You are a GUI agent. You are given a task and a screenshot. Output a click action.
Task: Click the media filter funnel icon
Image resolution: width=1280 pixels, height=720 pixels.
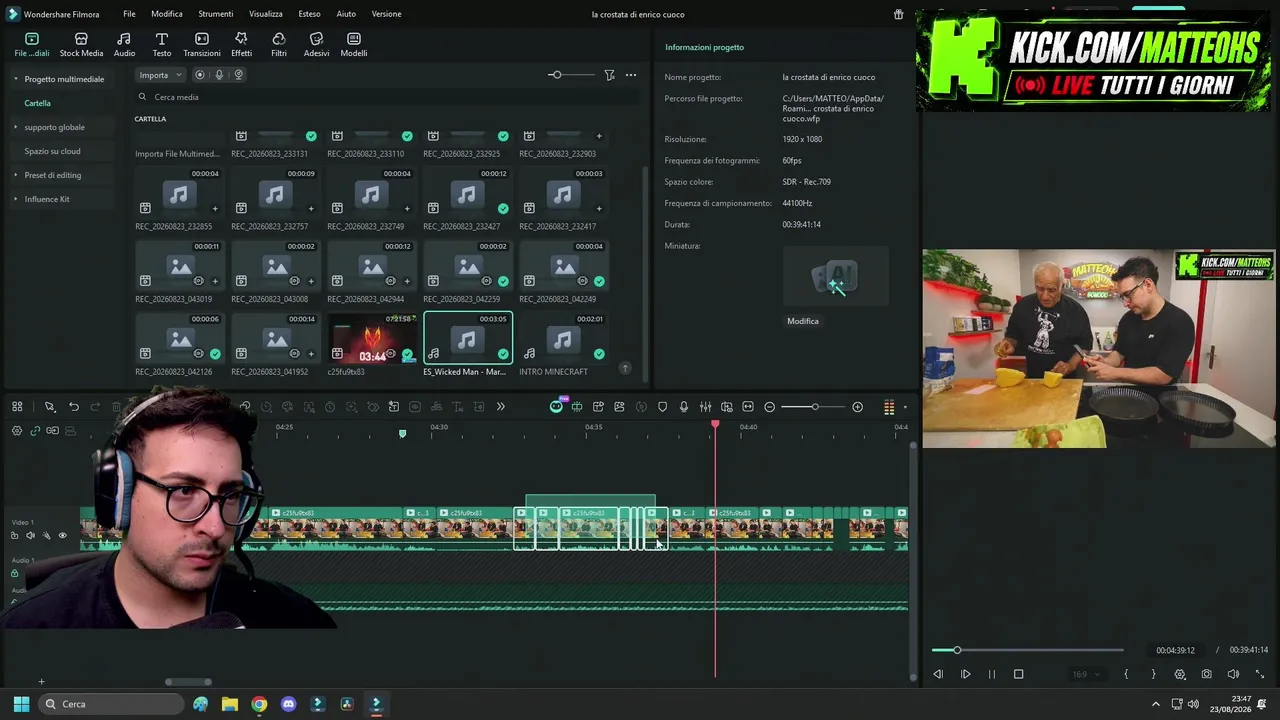tap(609, 75)
